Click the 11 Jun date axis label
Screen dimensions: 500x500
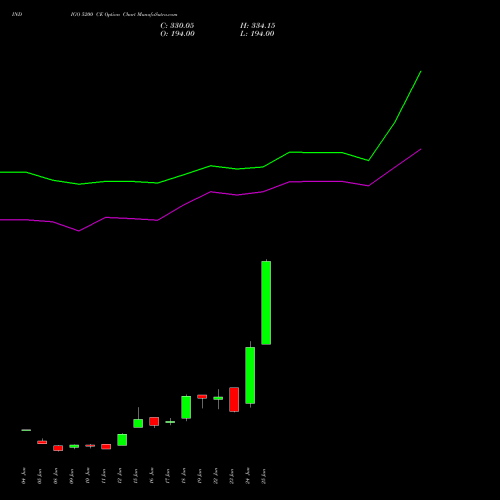(x=103, y=476)
